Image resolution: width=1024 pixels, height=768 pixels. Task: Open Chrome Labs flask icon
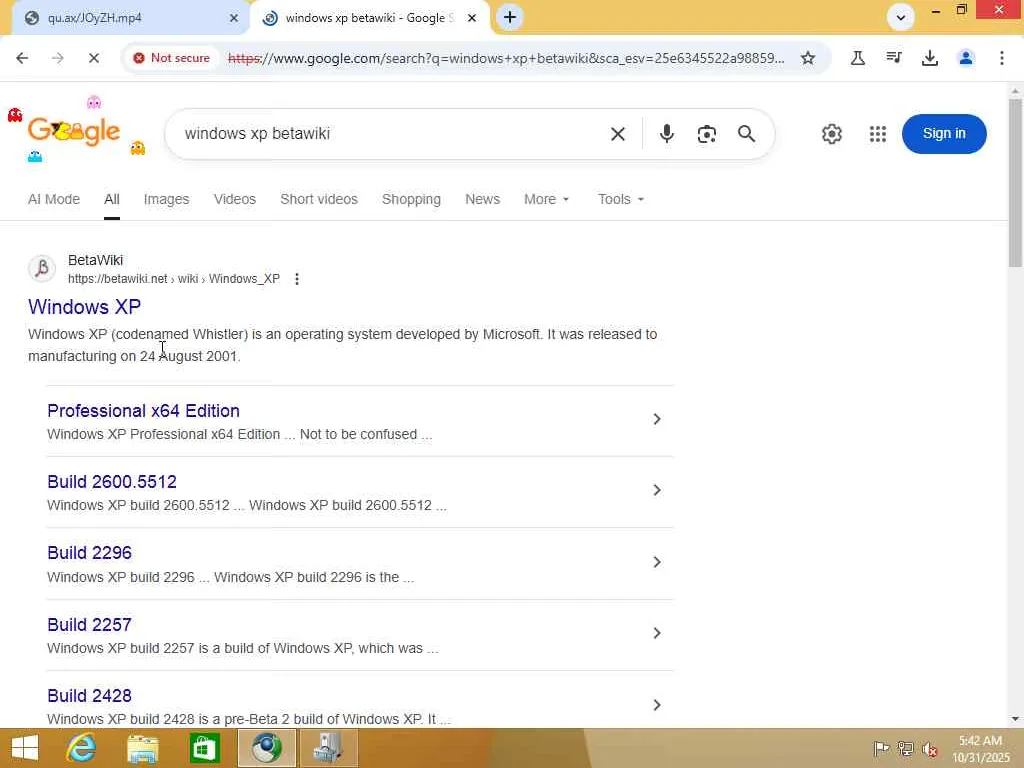coord(857,58)
